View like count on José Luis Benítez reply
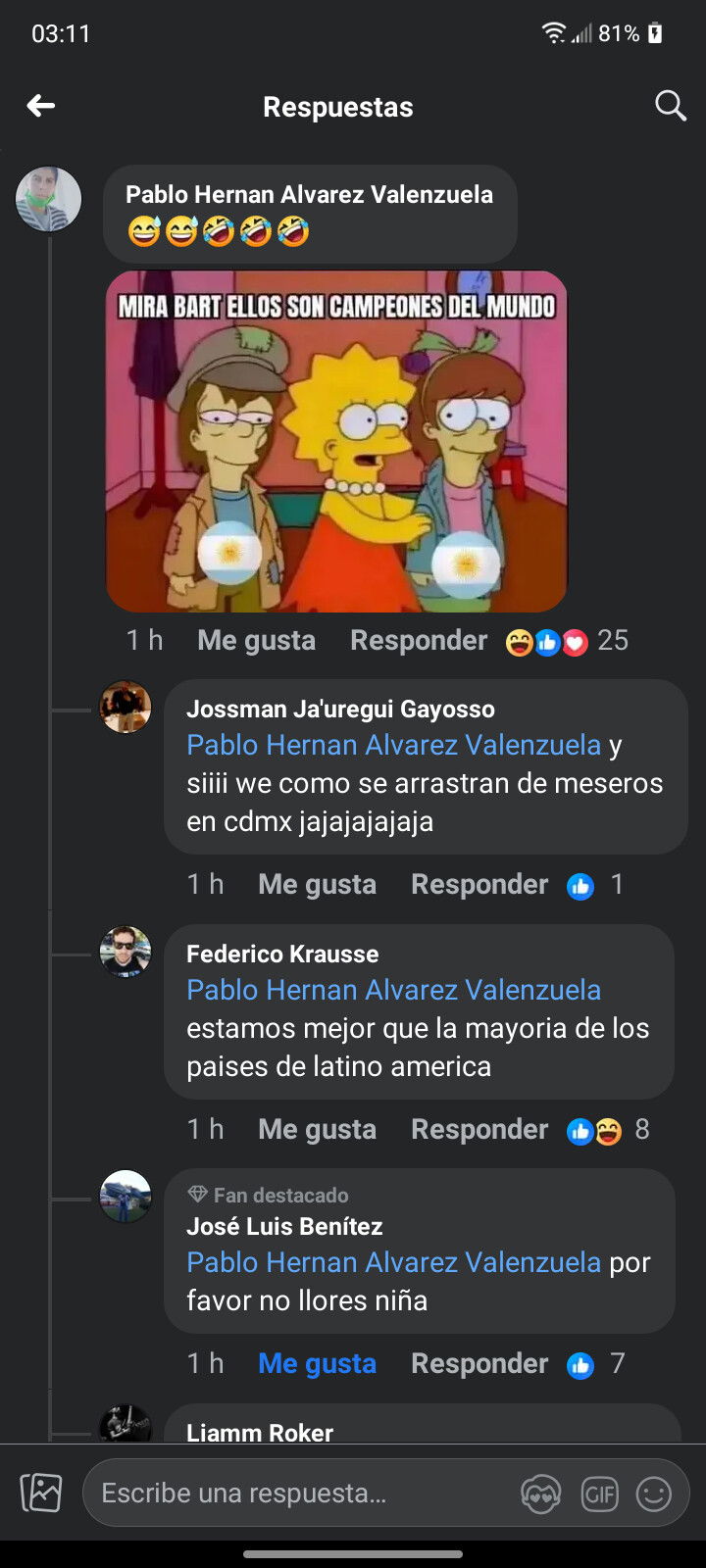The height and width of the screenshot is (1568, 706). (595, 1364)
